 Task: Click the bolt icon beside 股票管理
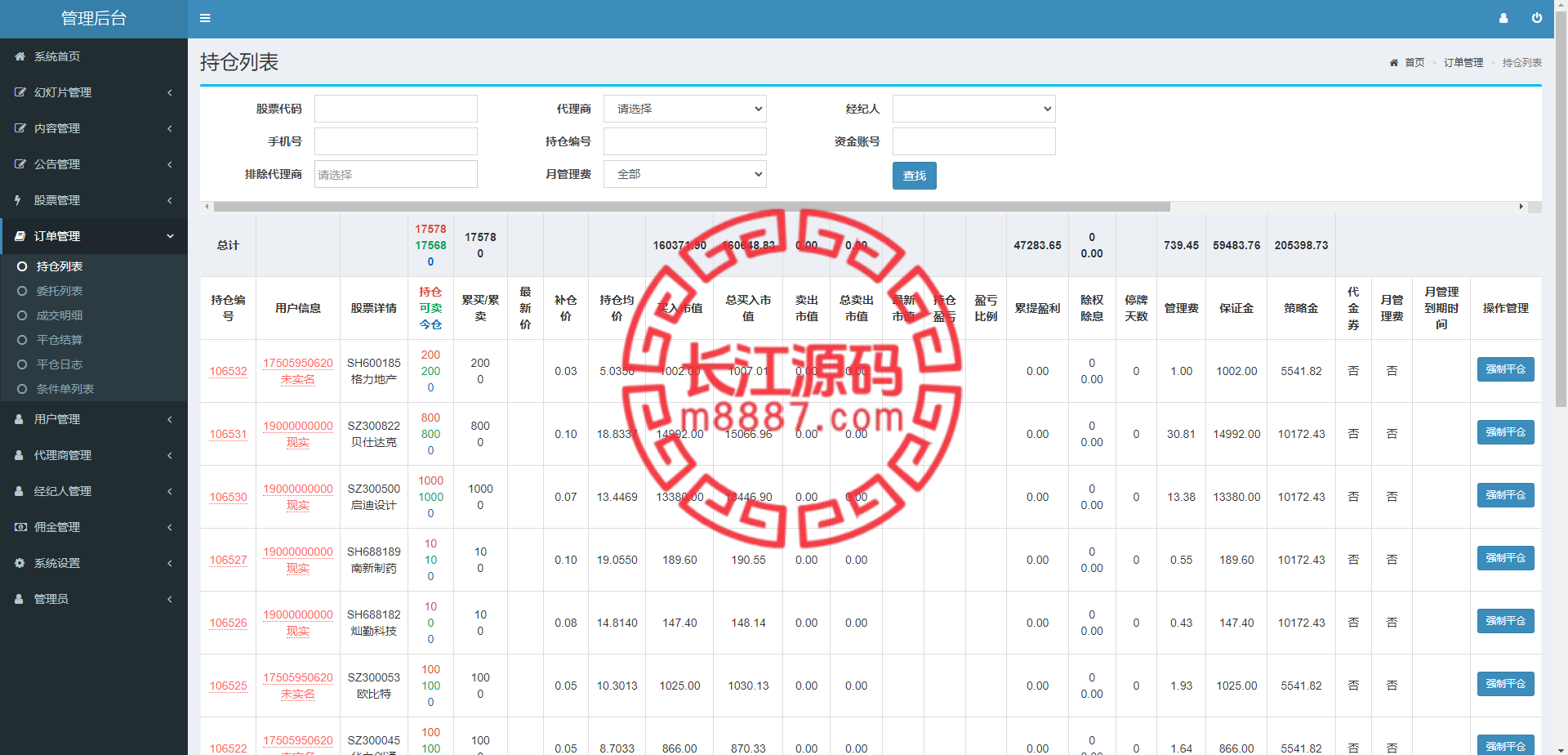tap(18, 200)
